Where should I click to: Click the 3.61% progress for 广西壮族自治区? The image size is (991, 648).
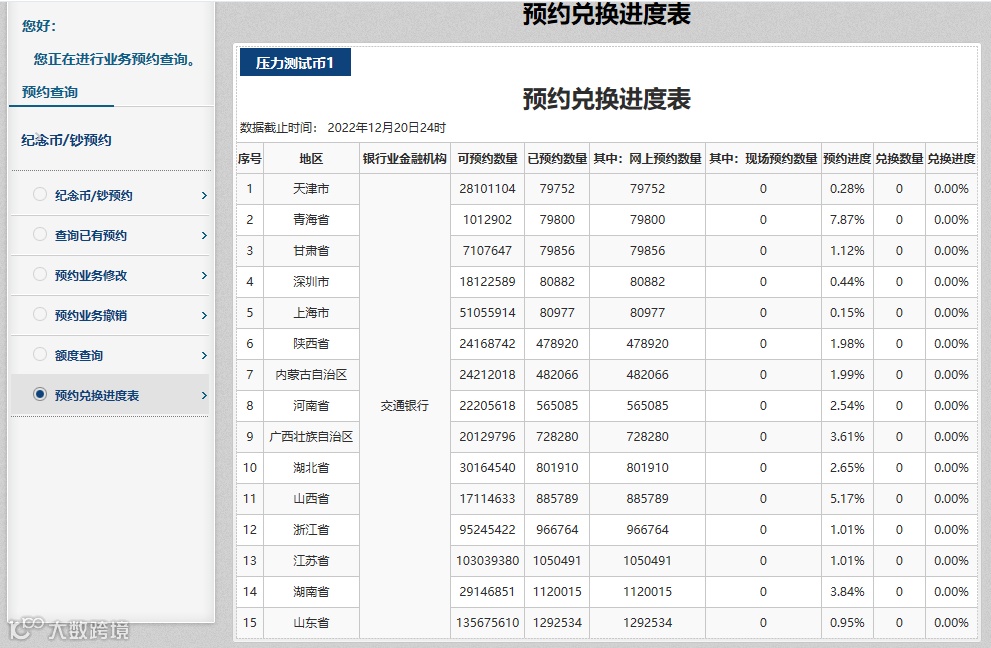coord(847,436)
